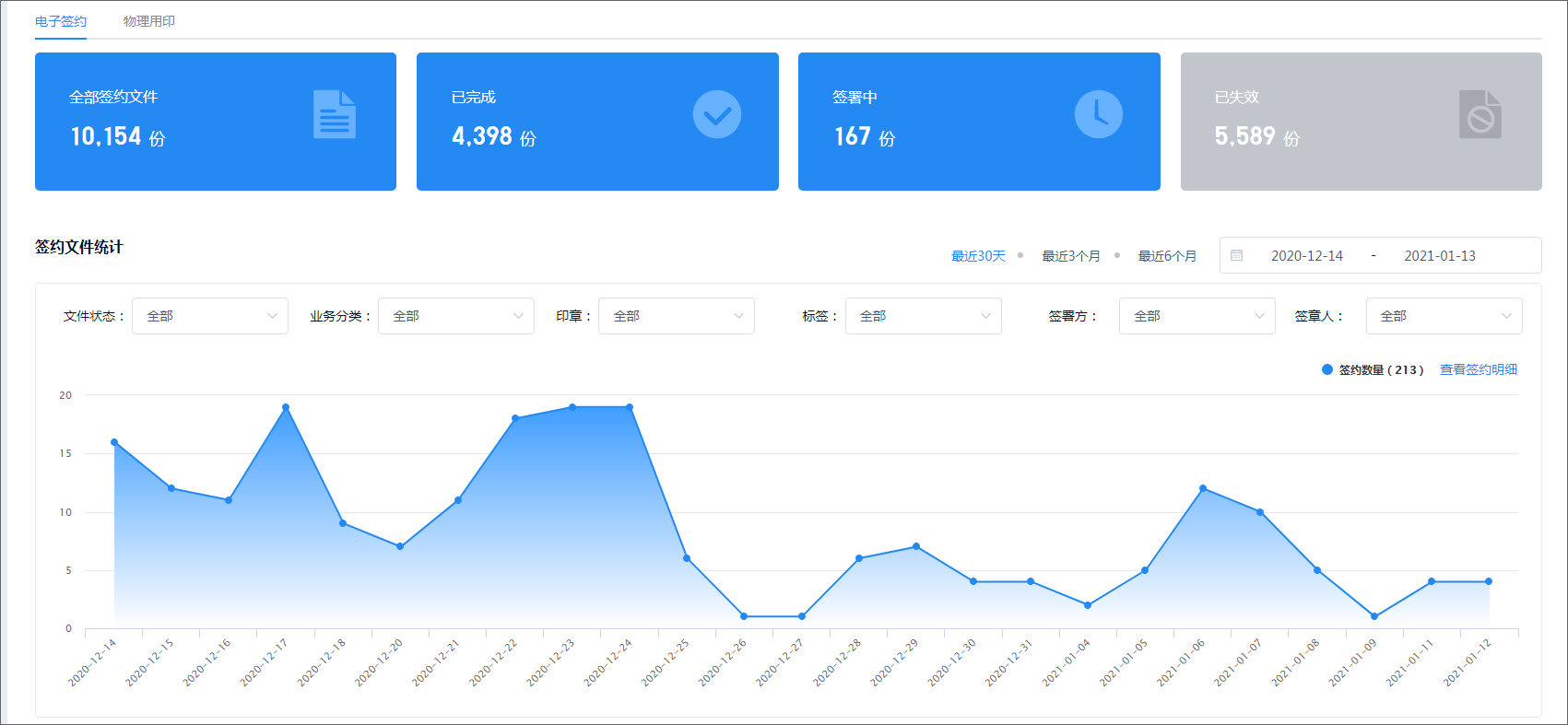Click the 签约文件统计 section heading

[x=79, y=247]
